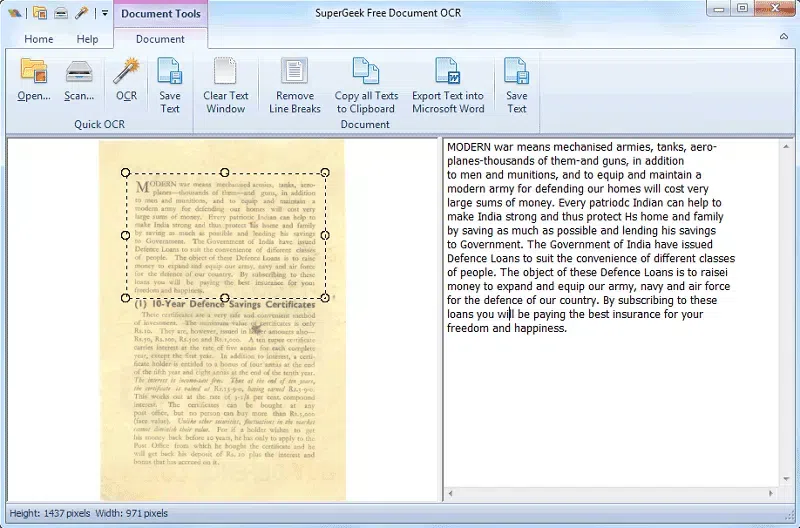Export Text into Microsoft Word
Screen dimensions: 800x528
tap(447, 85)
